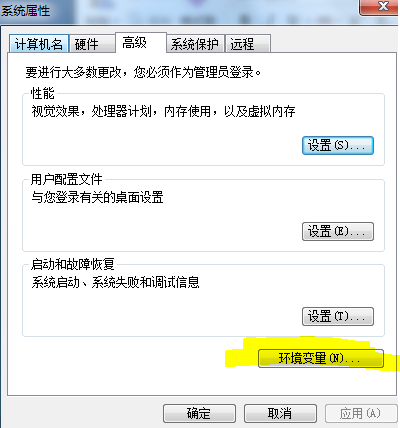This screenshot has height=428, width=400.
Task: Confirm with the 确定 button
Action: 199,413
